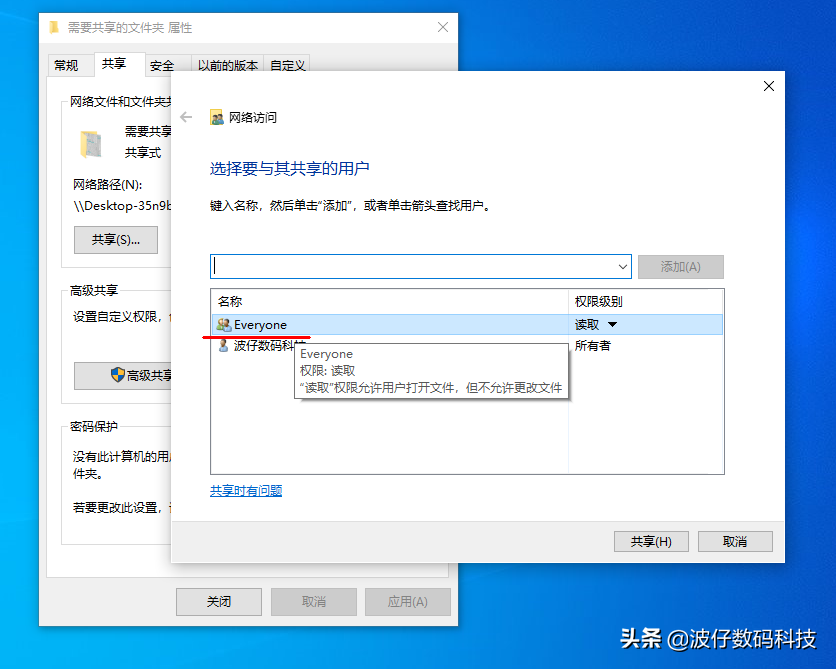Click the 波仔数码科技 user icon
This screenshot has height=669, width=836.
224,345
